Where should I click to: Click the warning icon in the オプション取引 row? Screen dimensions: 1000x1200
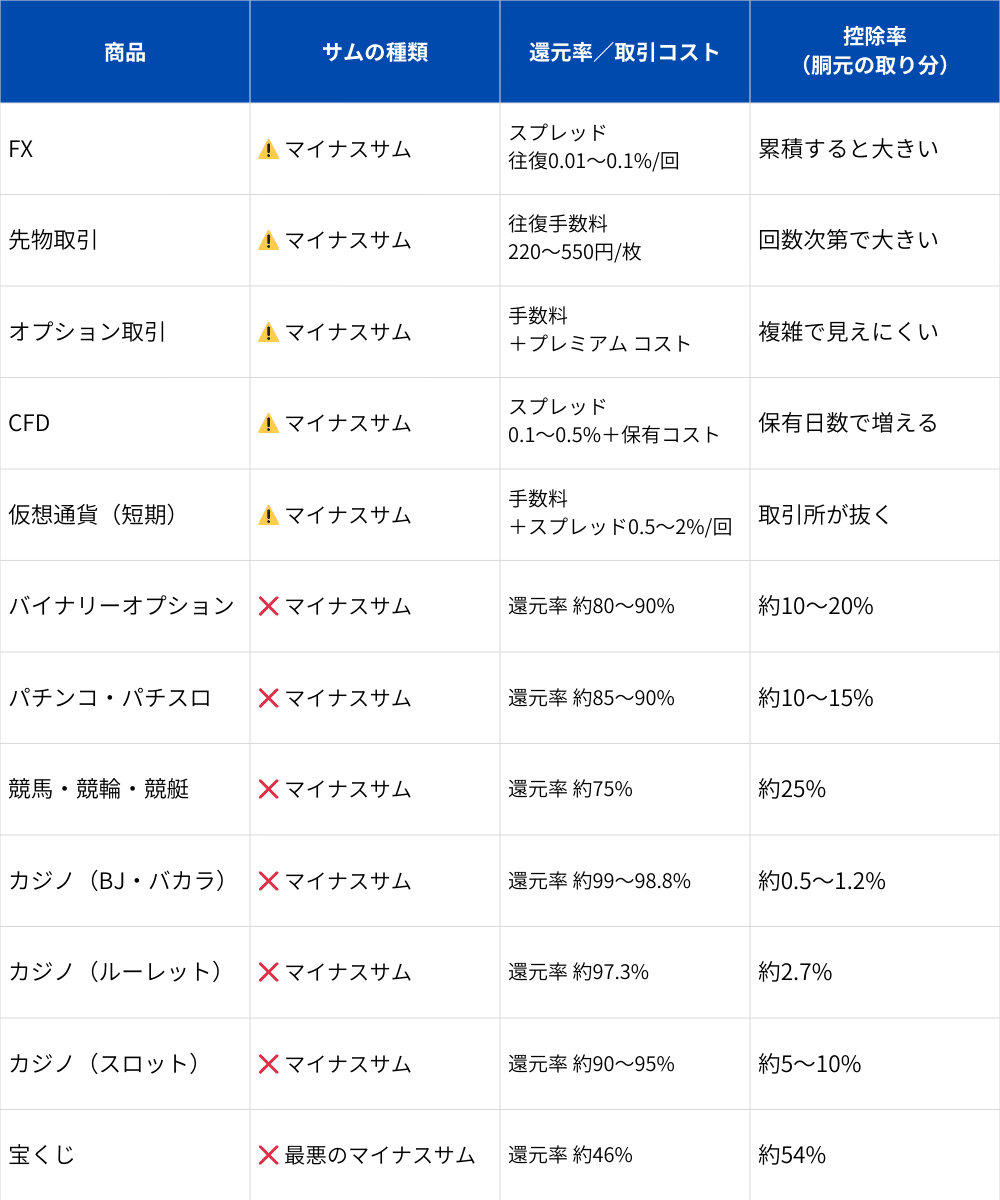pyautogui.click(x=268, y=332)
